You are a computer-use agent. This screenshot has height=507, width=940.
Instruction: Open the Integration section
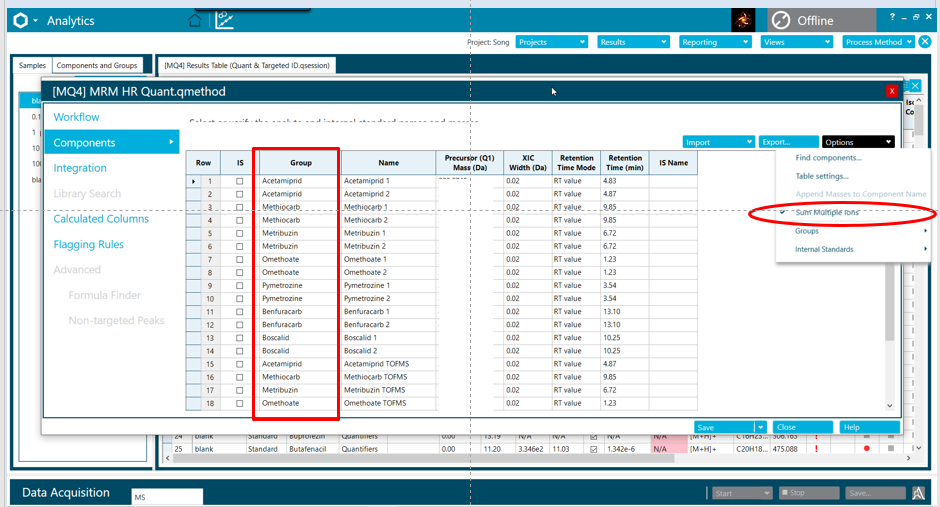(x=80, y=168)
